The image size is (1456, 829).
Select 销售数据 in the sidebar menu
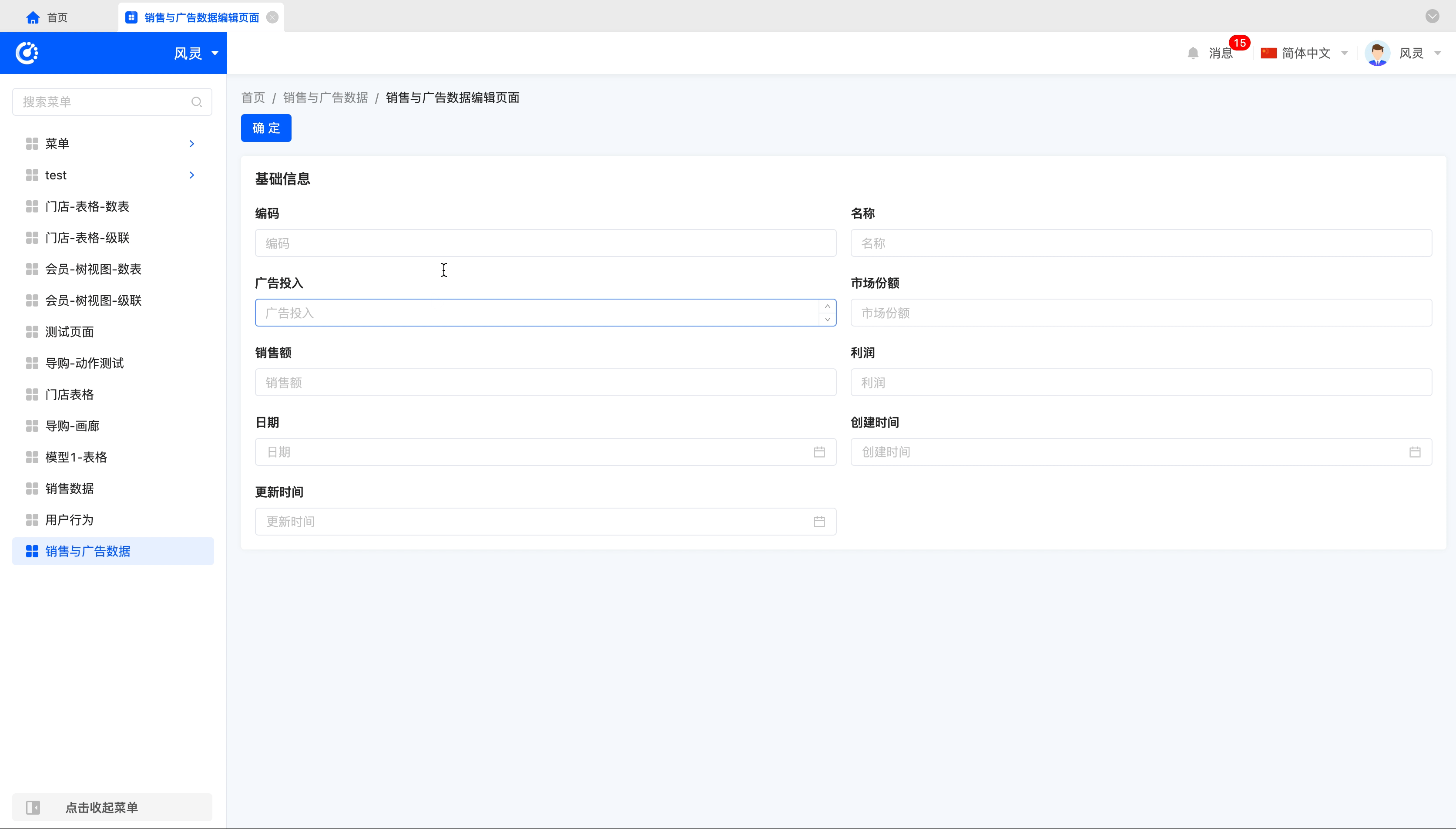[x=70, y=489]
